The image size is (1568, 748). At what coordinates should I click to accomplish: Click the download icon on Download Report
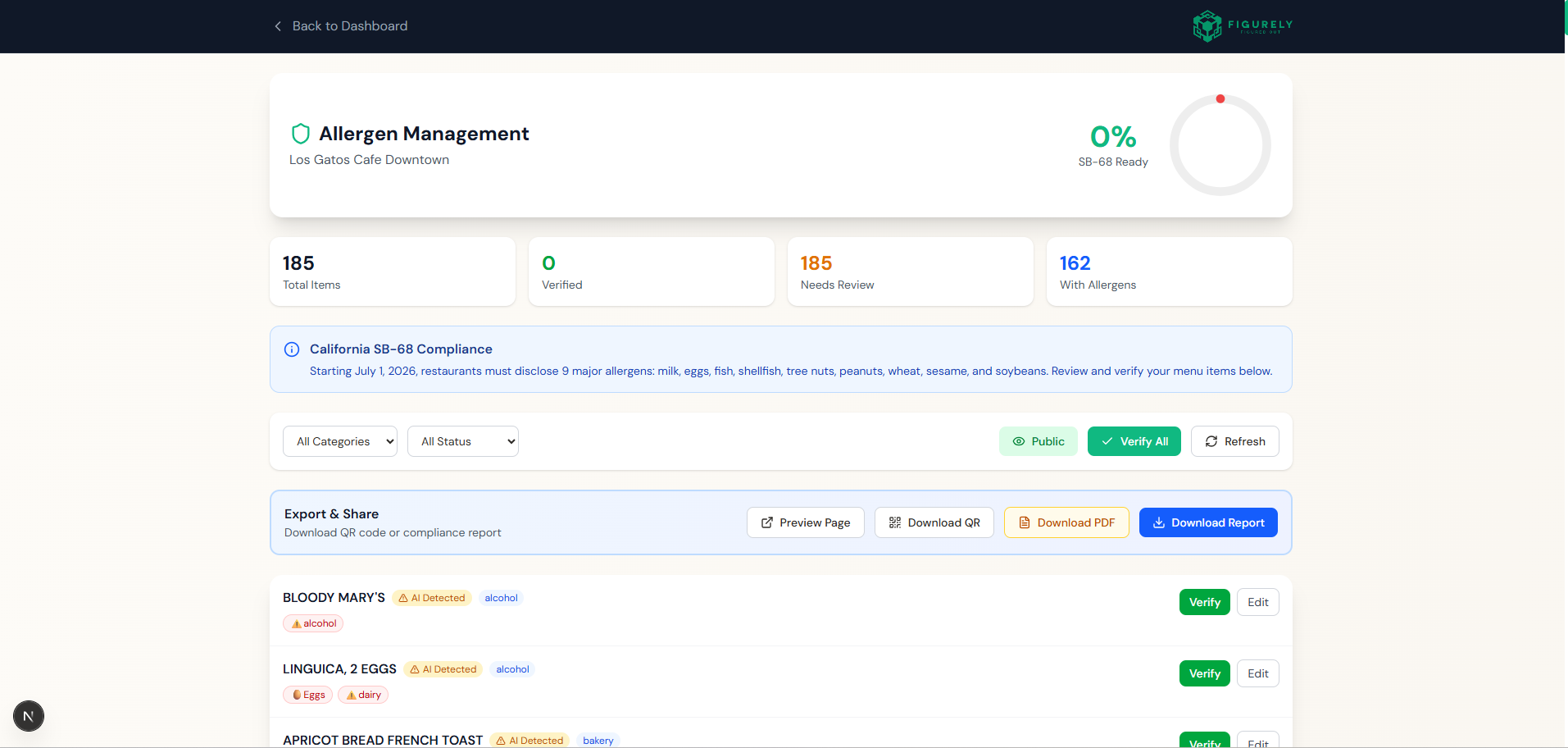click(1158, 522)
